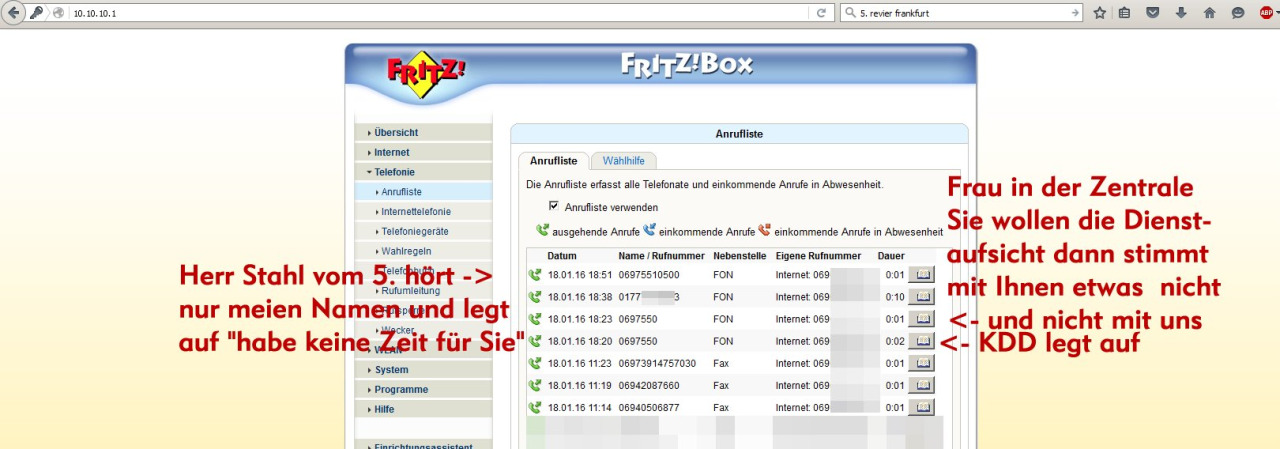This screenshot has height=449, width=1280.
Task: Go to the browser home page icon
Action: tap(1209, 13)
